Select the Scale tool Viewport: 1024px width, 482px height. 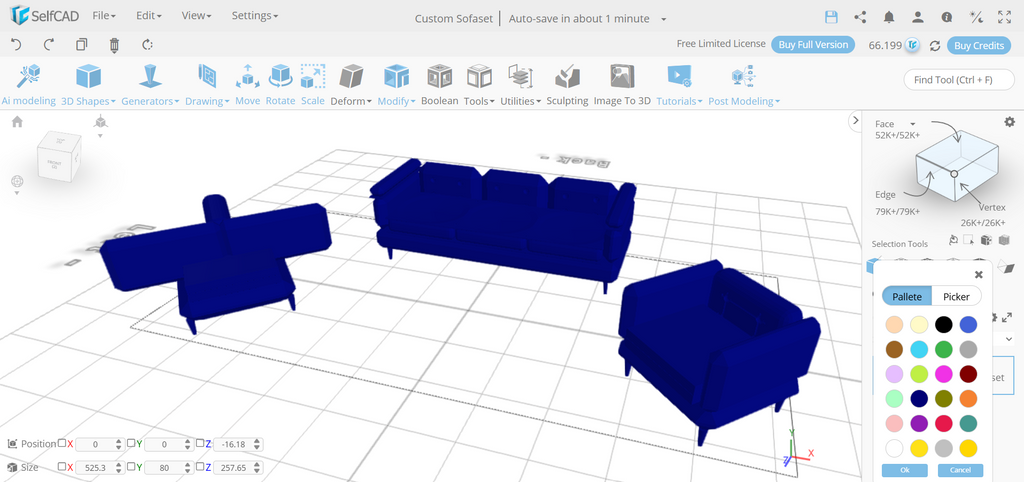pos(313,85)
